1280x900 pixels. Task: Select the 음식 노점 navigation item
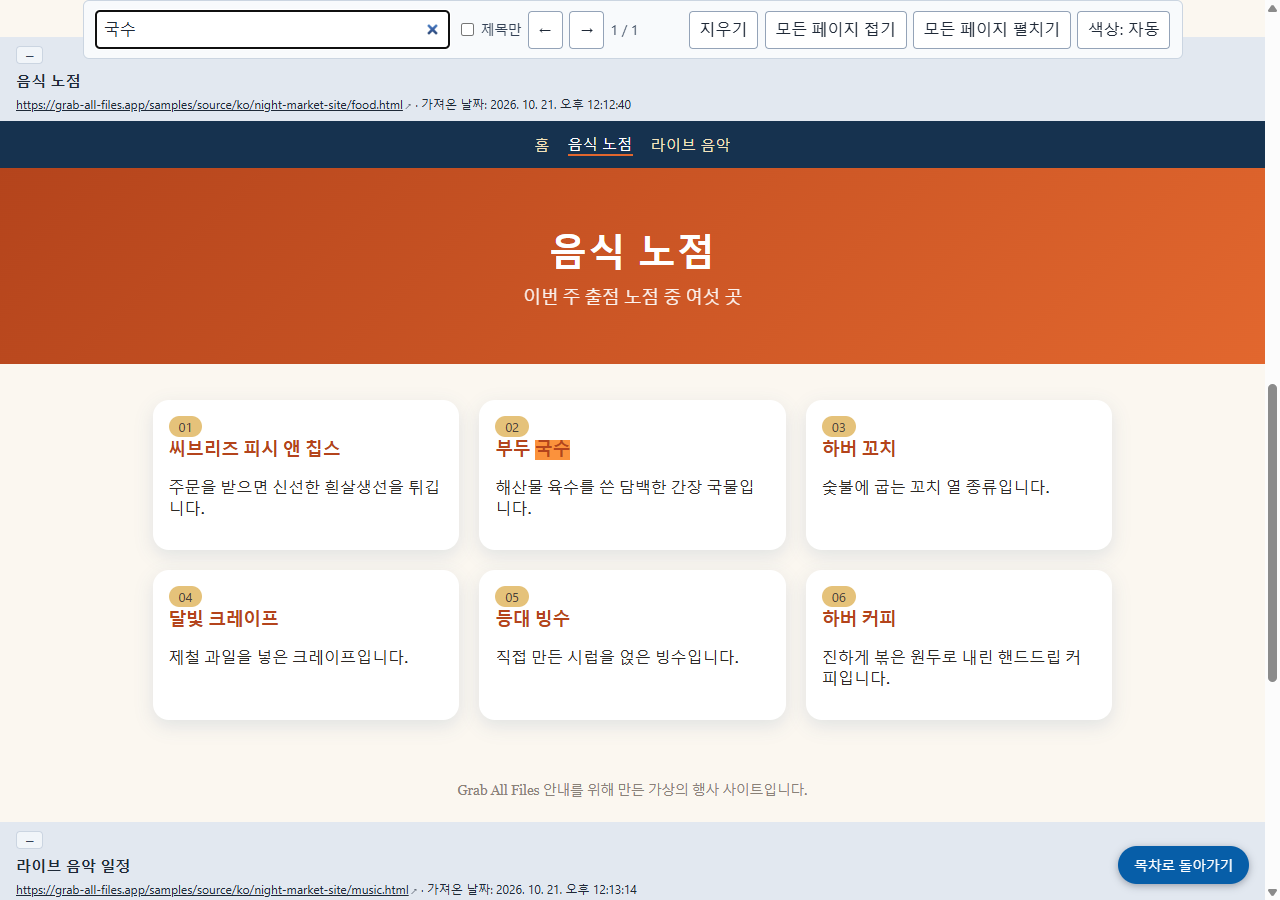[x=600, y=145]
